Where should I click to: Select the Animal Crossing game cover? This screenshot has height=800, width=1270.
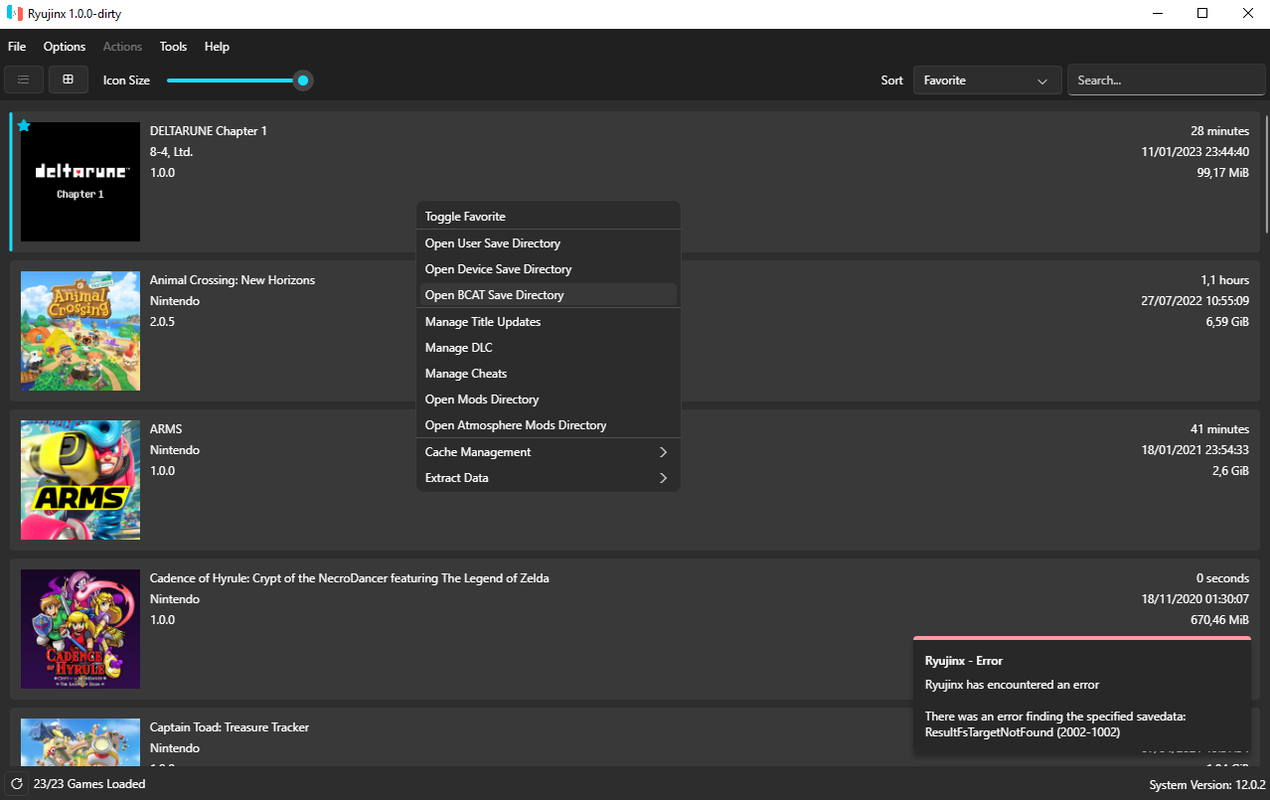pos(80,331)
